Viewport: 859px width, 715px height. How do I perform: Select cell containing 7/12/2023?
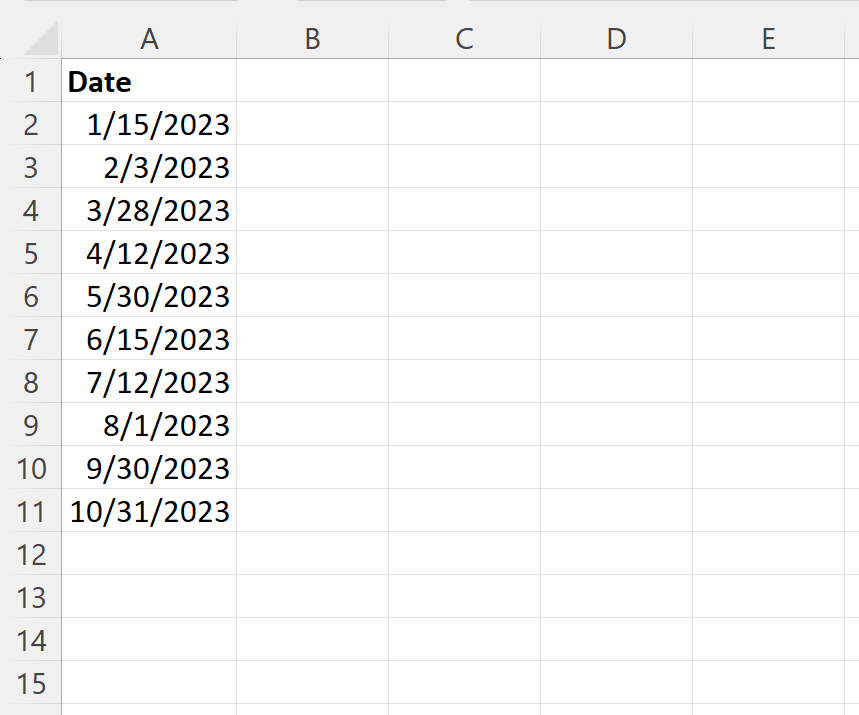click(x=149, y=382)
